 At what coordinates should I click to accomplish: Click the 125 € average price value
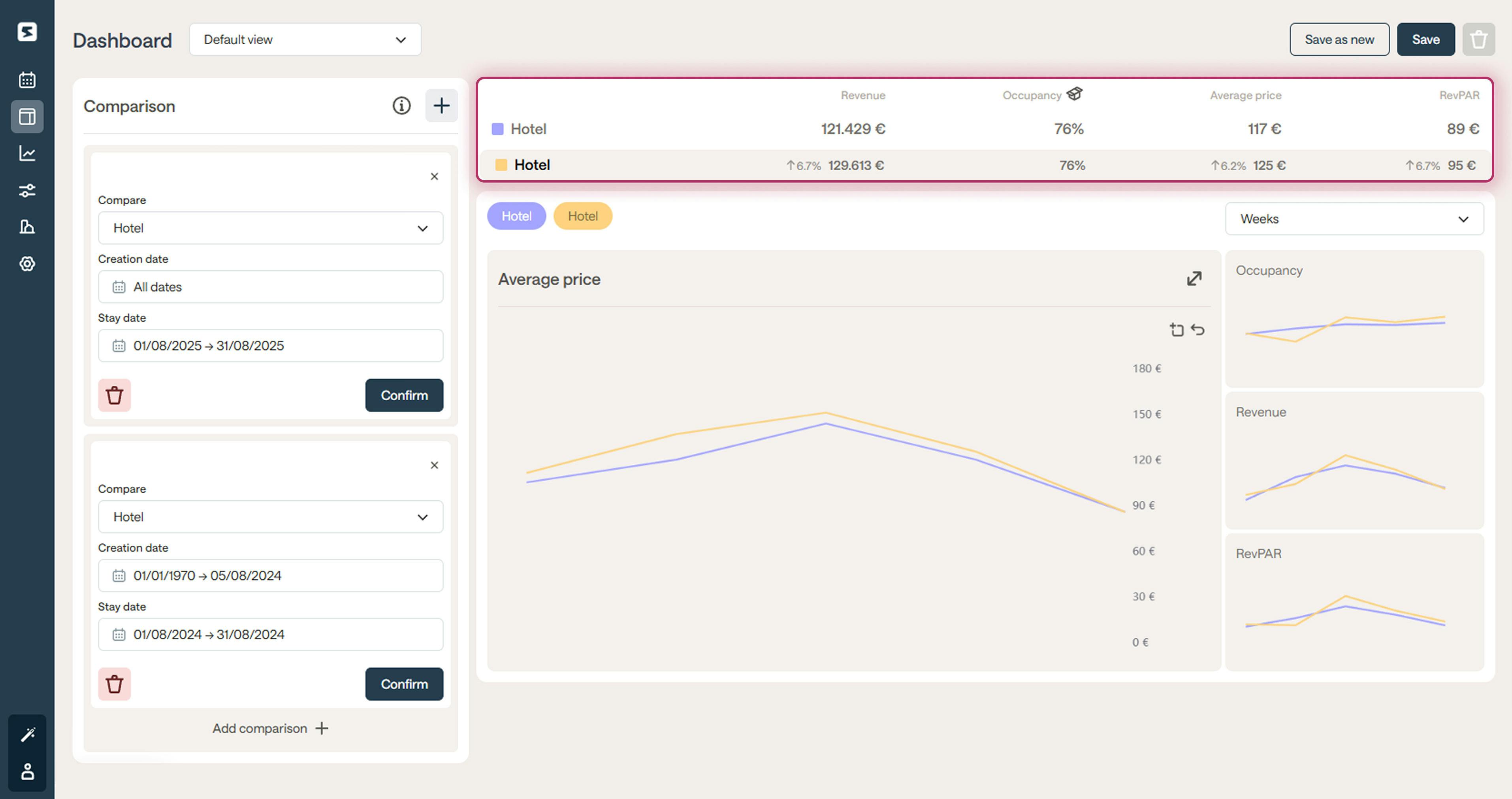click(x=1269, y=166)
